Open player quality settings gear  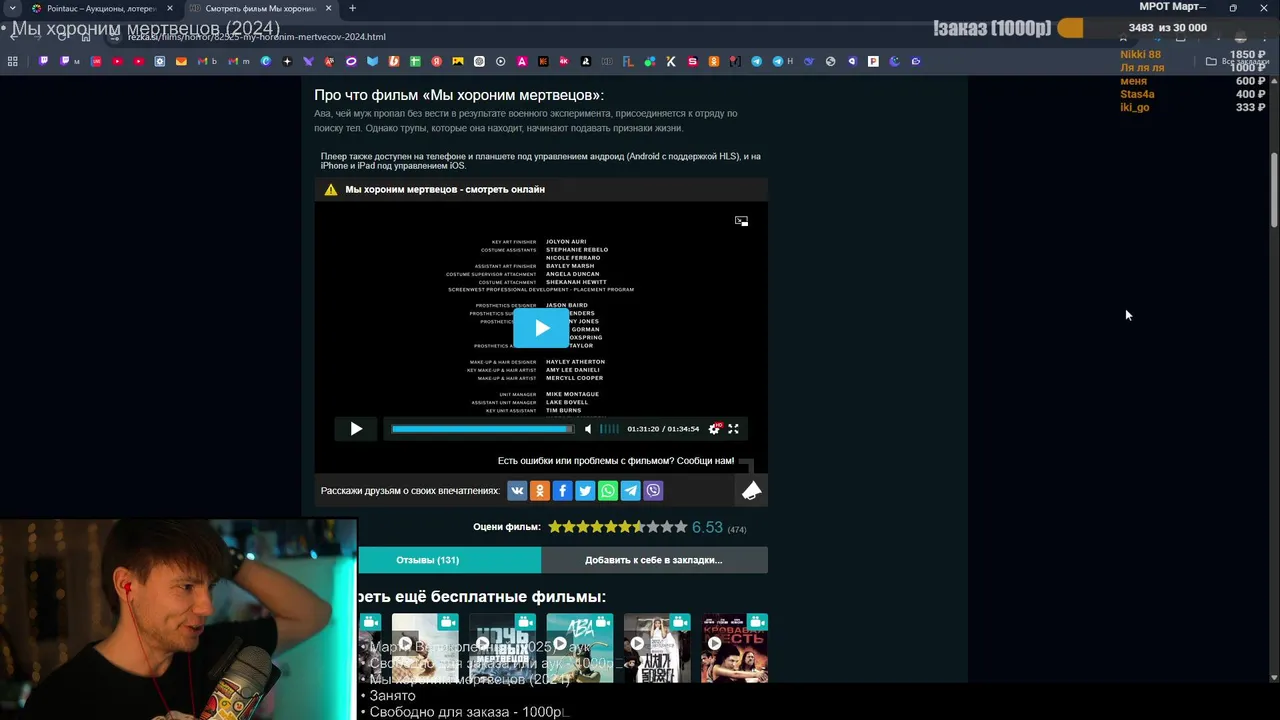click(x=714, y=429)
